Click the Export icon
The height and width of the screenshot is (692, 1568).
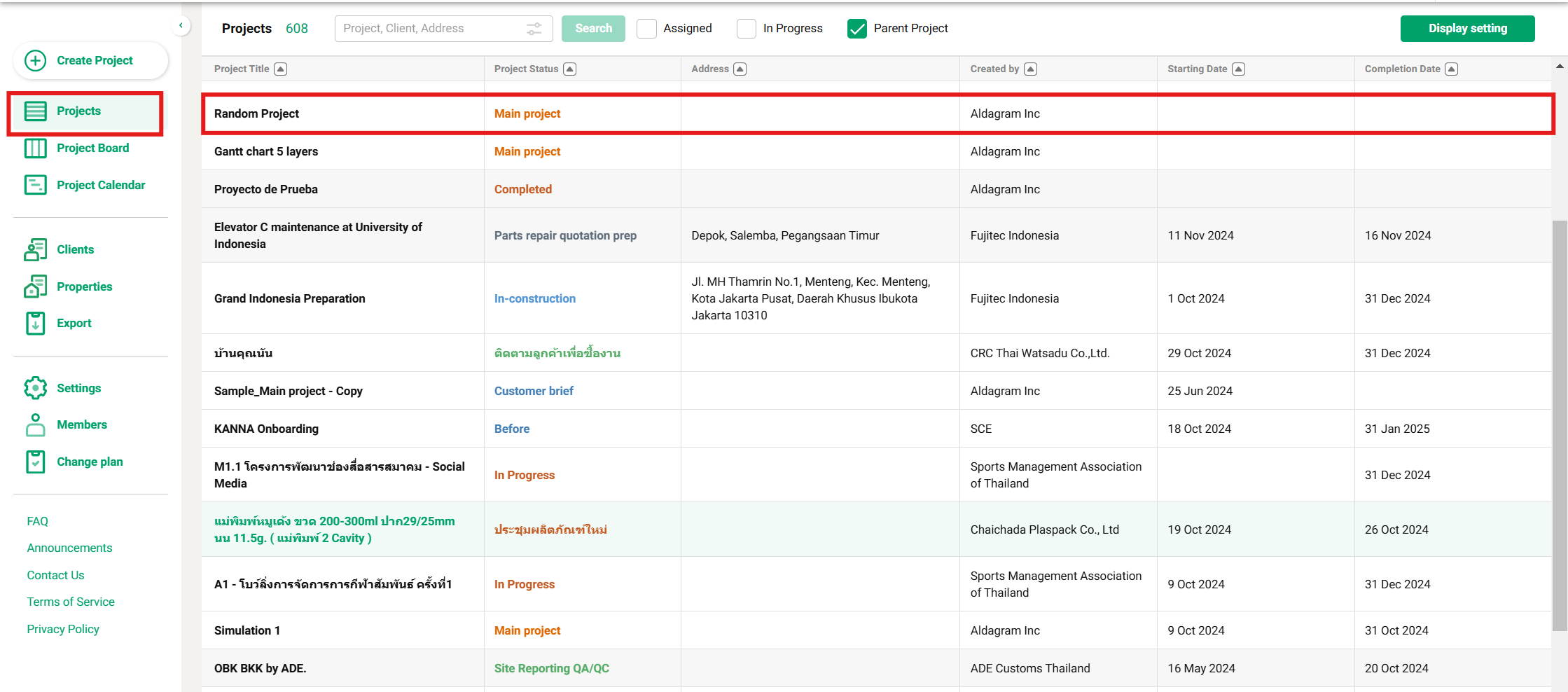point(36,323)
